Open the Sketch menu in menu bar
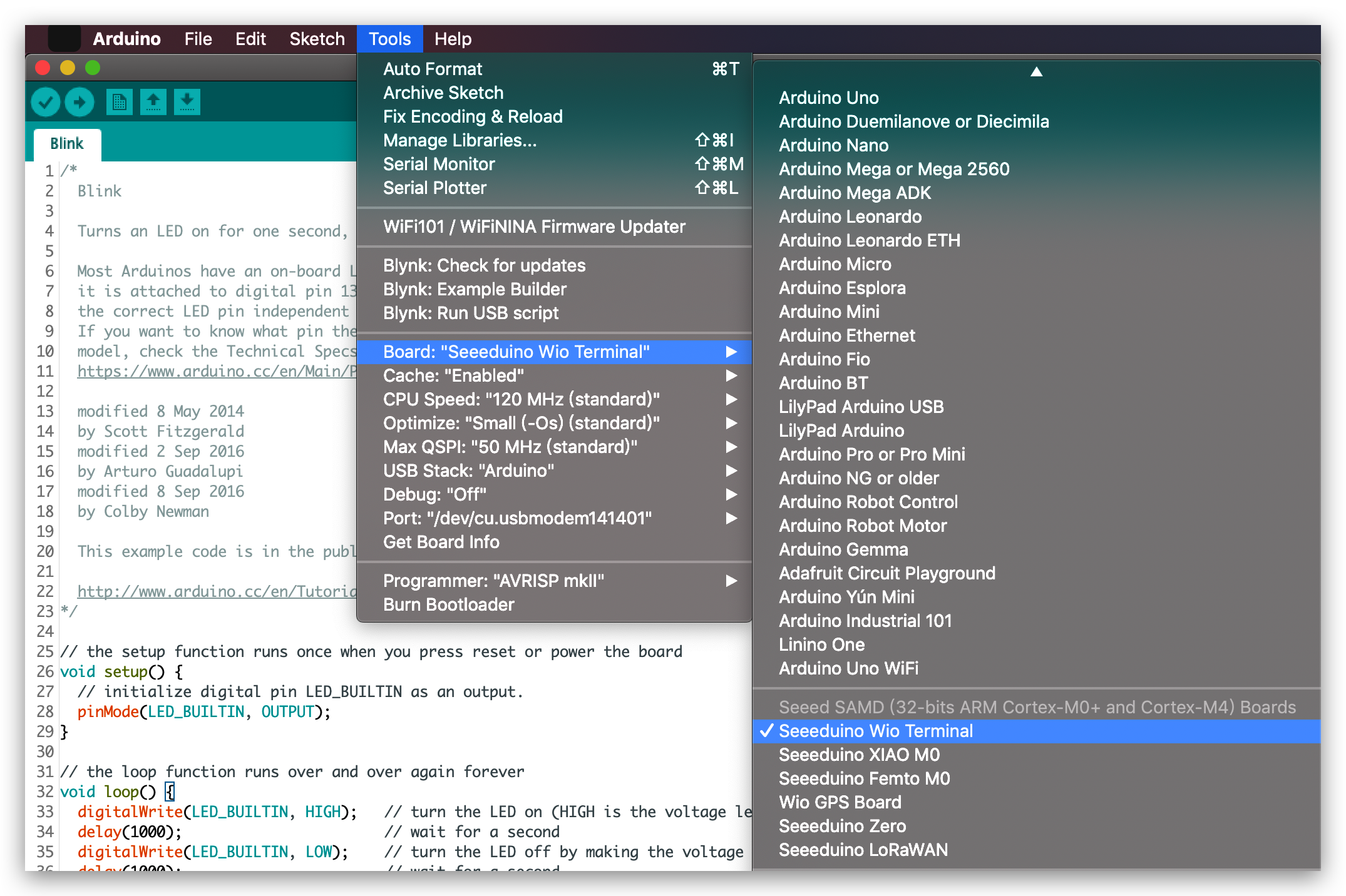This screenshot has width=1346, height=896. (x=317, y=39)
